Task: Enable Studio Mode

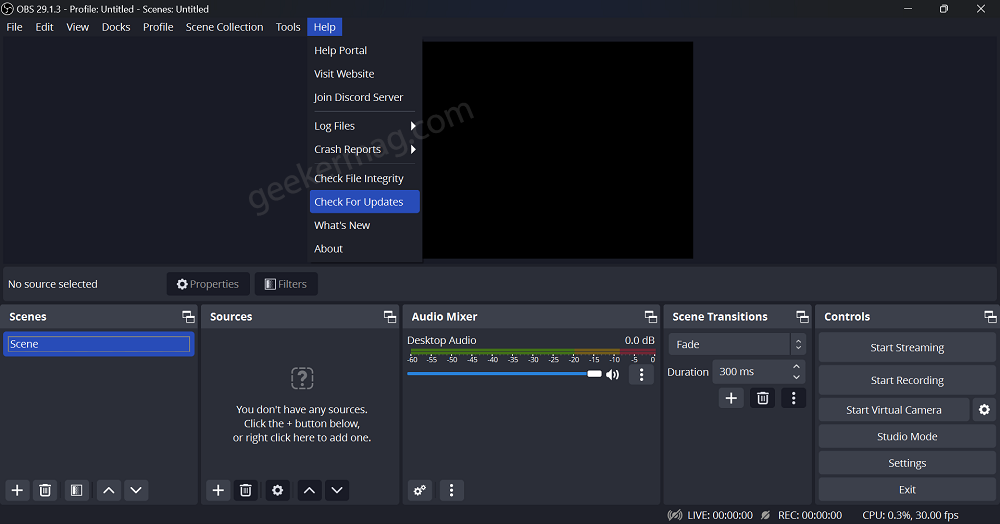Action: point(907,437)
